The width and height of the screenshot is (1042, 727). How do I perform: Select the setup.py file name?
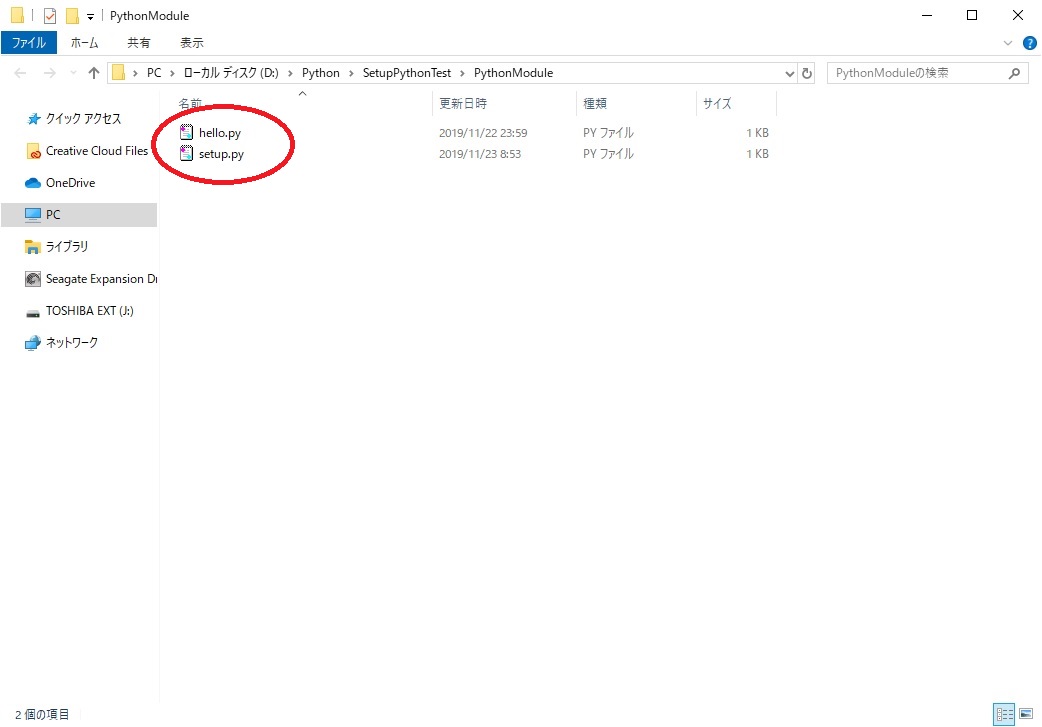click(x=221, y=154)
